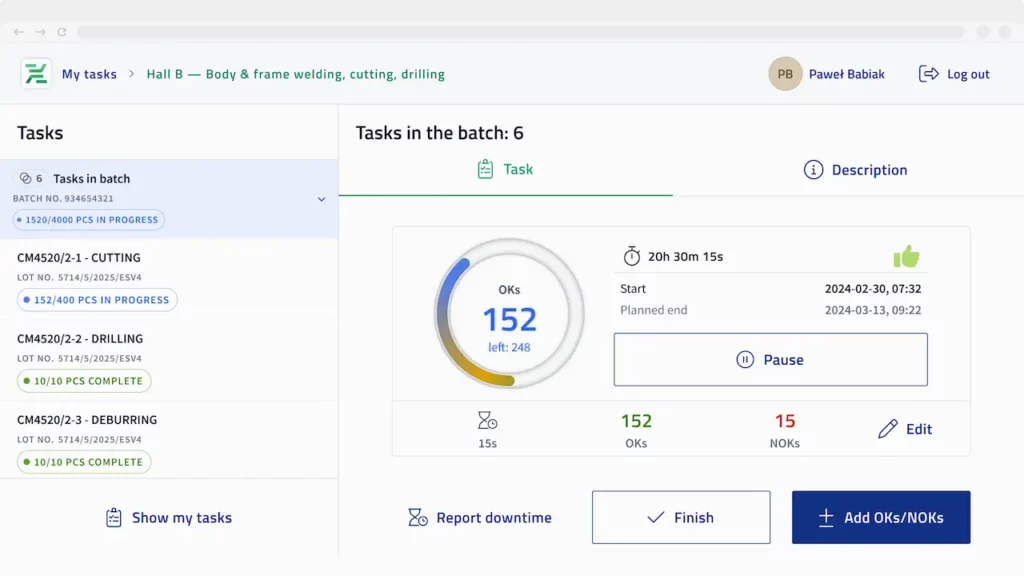The width and height of the screenshot is (1024, 576).
Task: Click the Paweł Babiak user name
Action: pyautogui.click(x=846, y=74)
